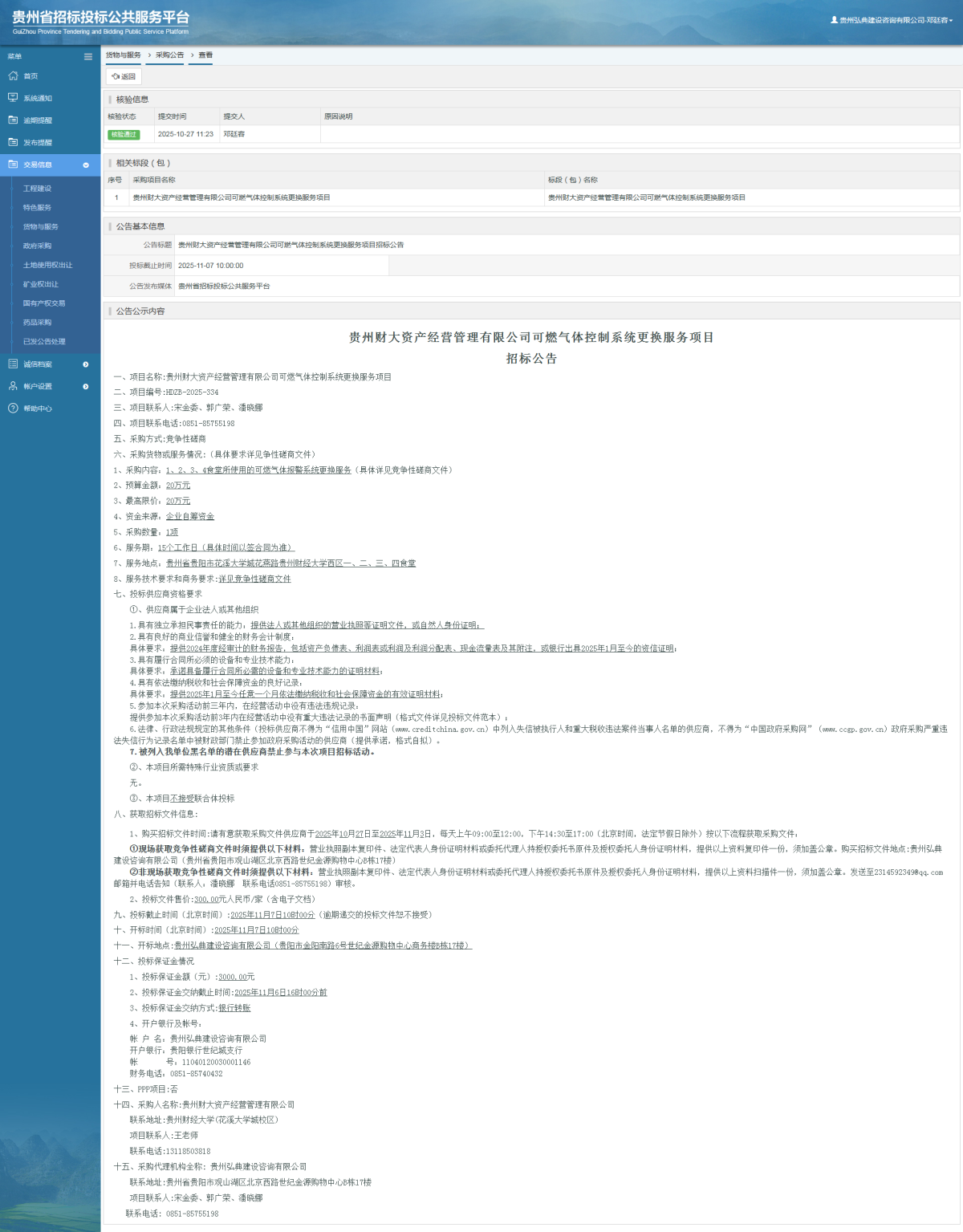The width and height of the screenshot is (963, 1232).
Task: Click the 首页 home icon
Action: [x=13, y=75]
